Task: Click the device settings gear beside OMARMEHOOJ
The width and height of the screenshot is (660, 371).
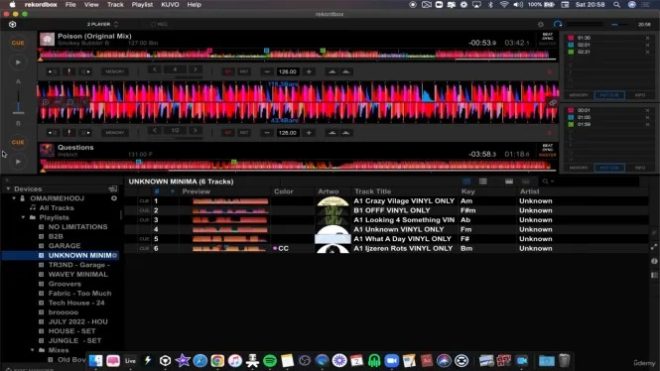Action: (x=114, y=198)
